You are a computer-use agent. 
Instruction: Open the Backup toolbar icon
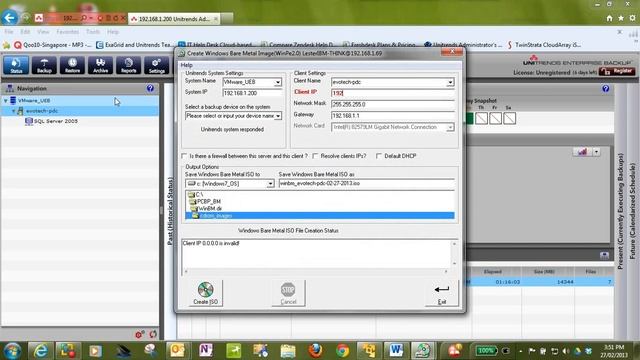tap(44, 65)
